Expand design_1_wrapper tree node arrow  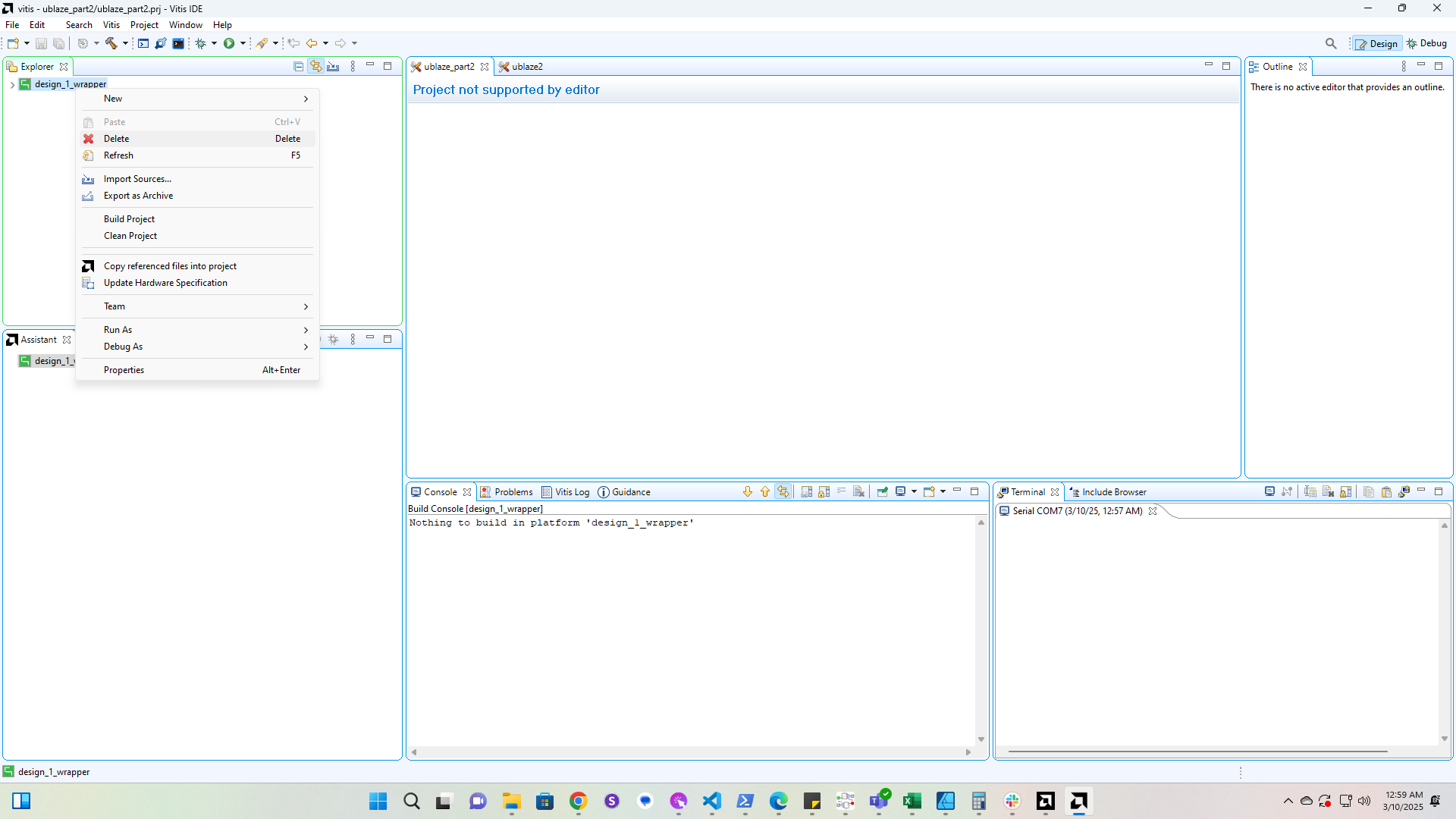(12, 84)
